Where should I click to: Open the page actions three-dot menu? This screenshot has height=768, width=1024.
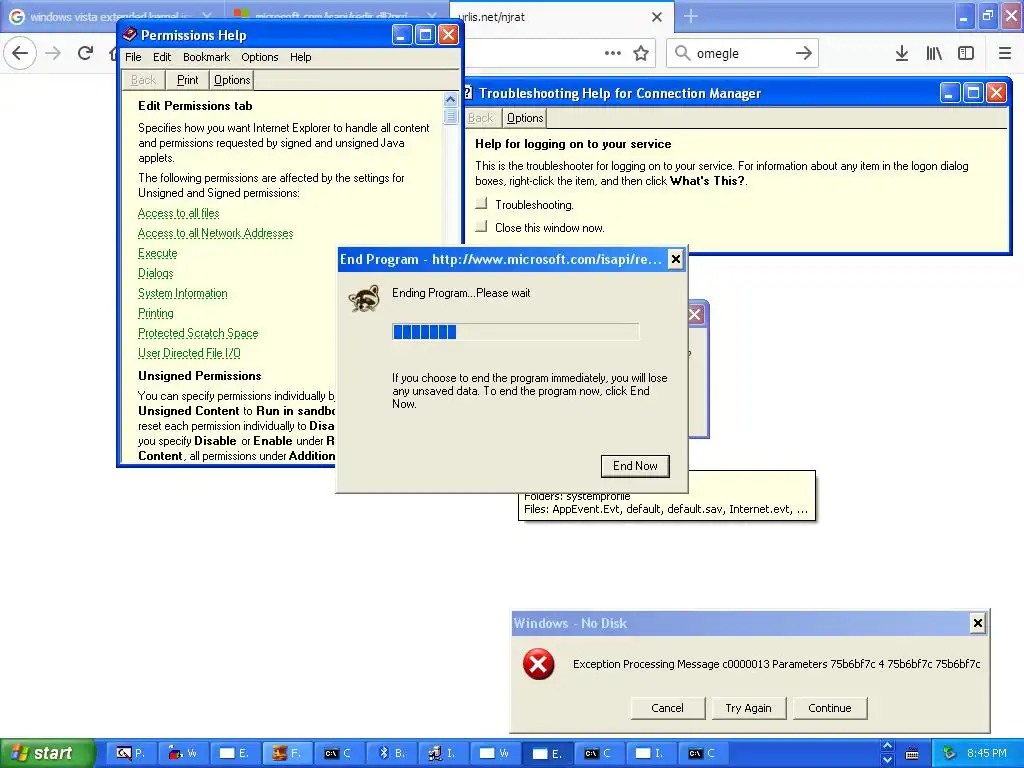tap(613, 53)
